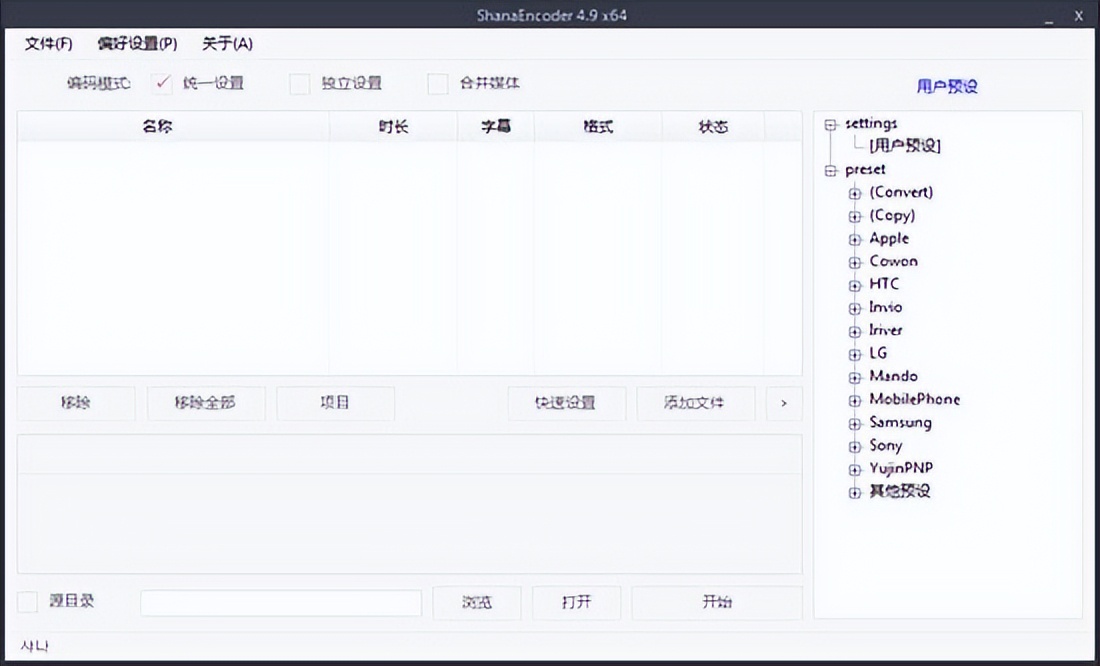Click the 名称 column header

click(157, 127)
